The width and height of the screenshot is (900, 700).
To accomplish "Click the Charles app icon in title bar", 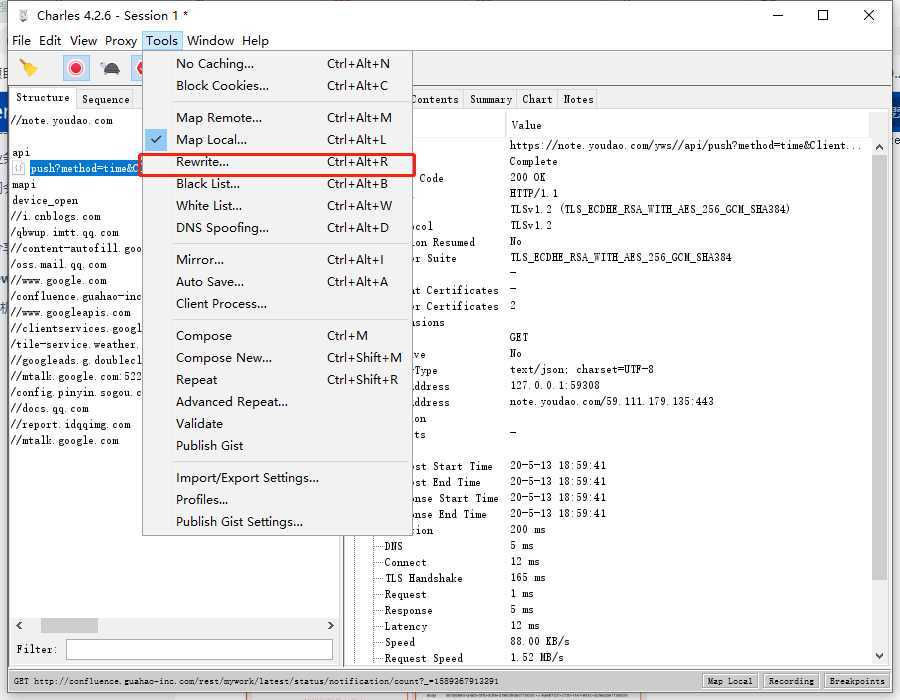I will pos(23,15).
